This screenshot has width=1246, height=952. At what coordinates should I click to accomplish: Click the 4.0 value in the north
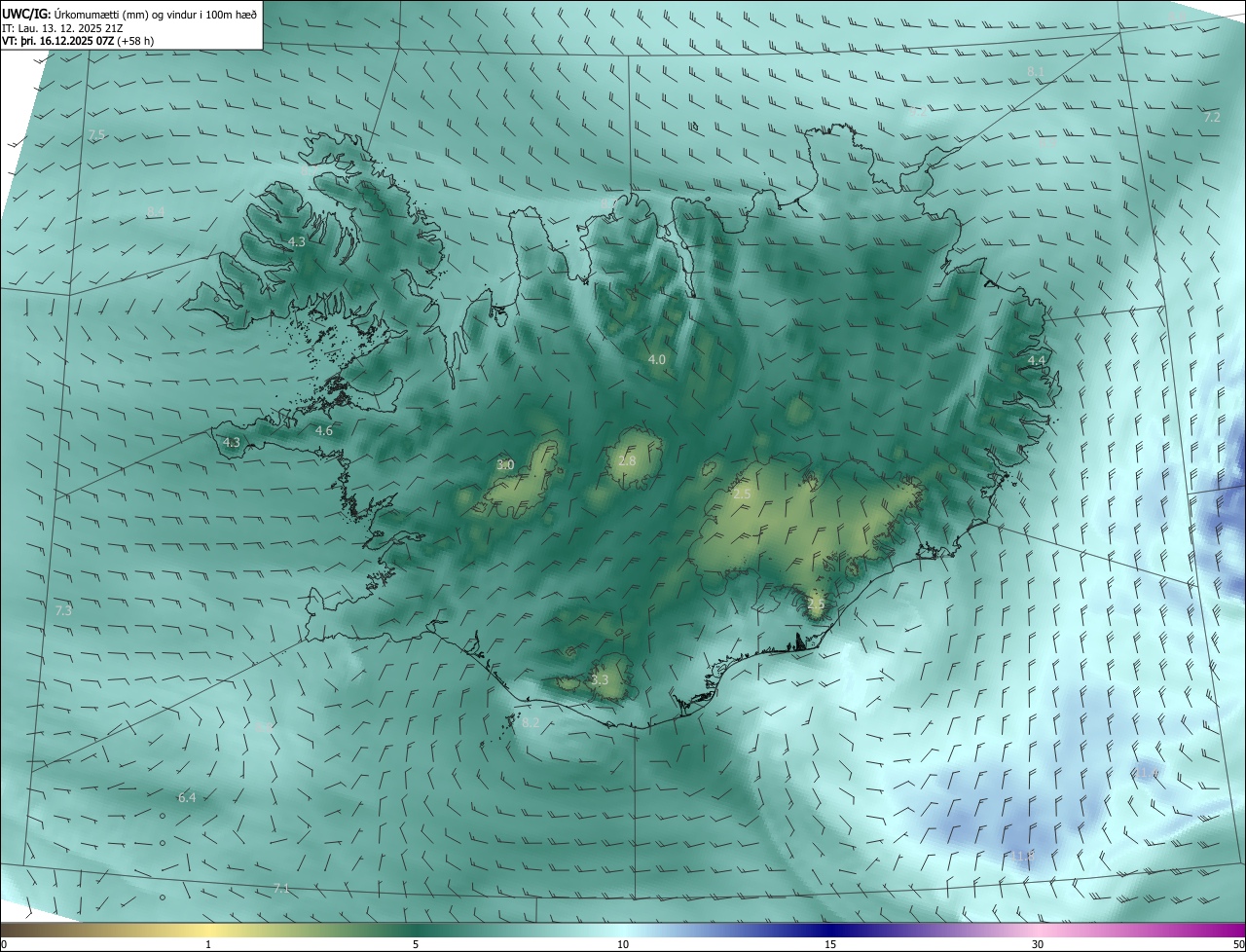coord(657,359)
